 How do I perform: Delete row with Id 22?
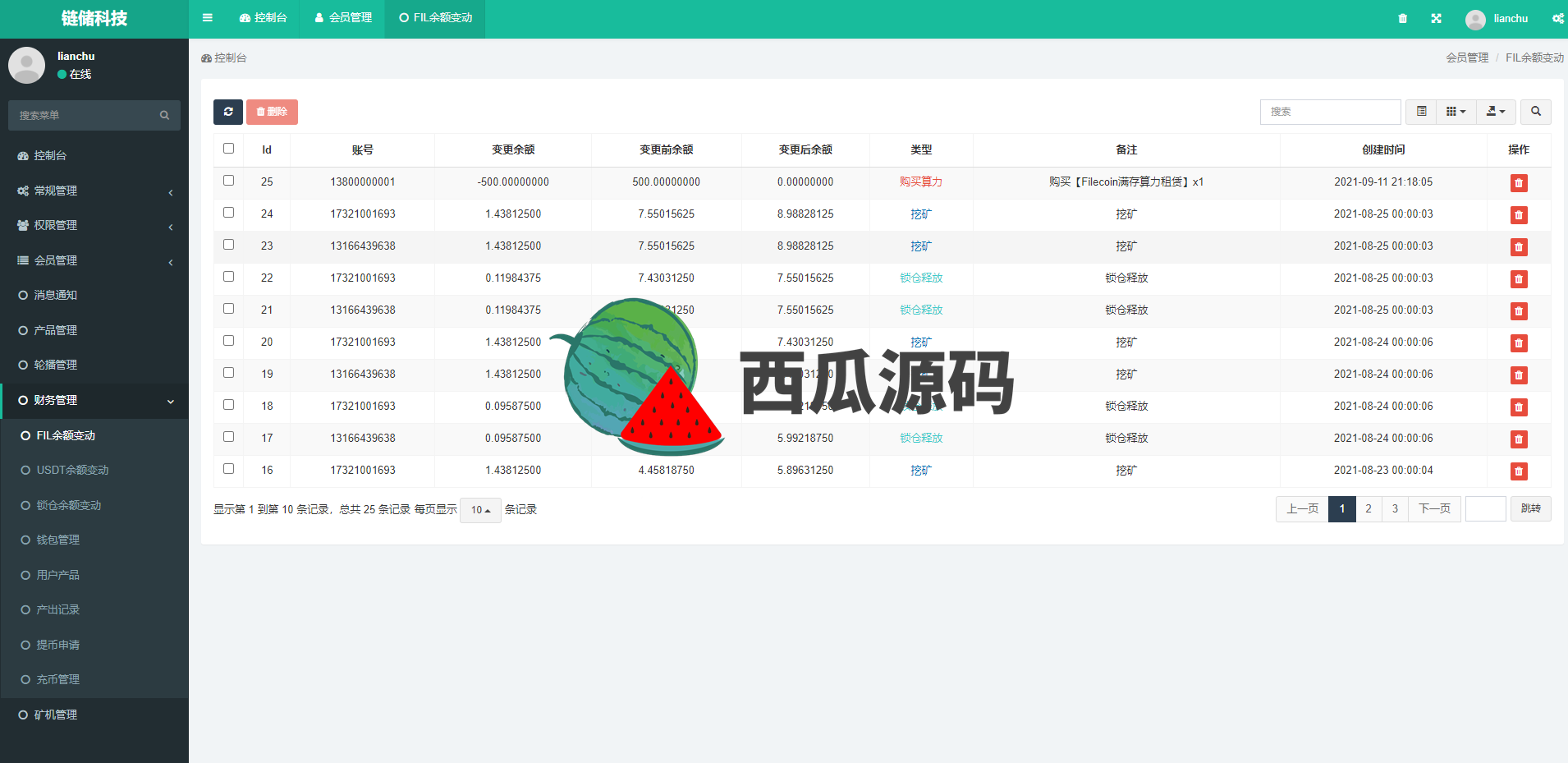click(x=1519, y=279)
